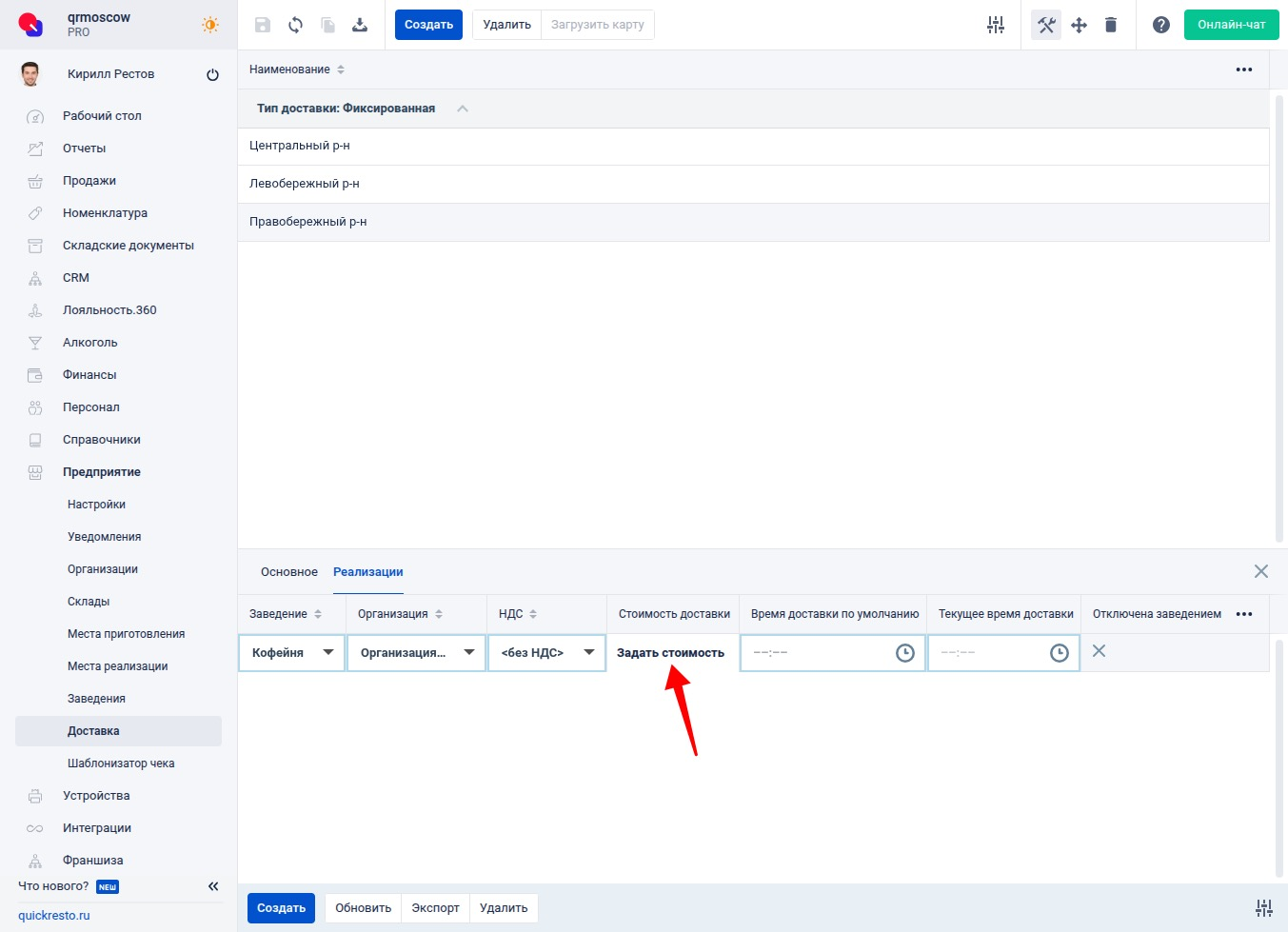The image size is (1288, 932).
Task: Open Места реализации in sidebar menu
Action: 117,666
